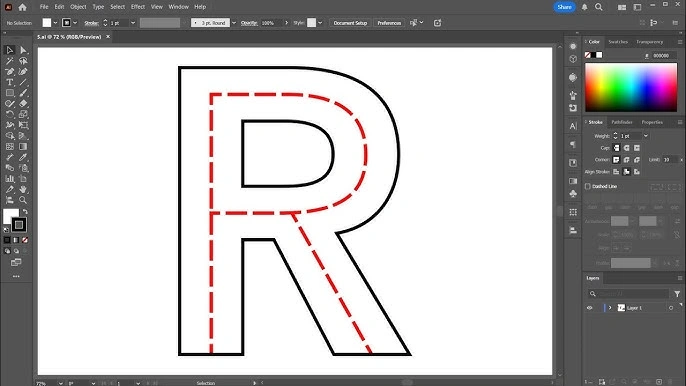Switch to the Transparency tab
The width and height of the screenshot is (686, 386).
click(650, 42)
